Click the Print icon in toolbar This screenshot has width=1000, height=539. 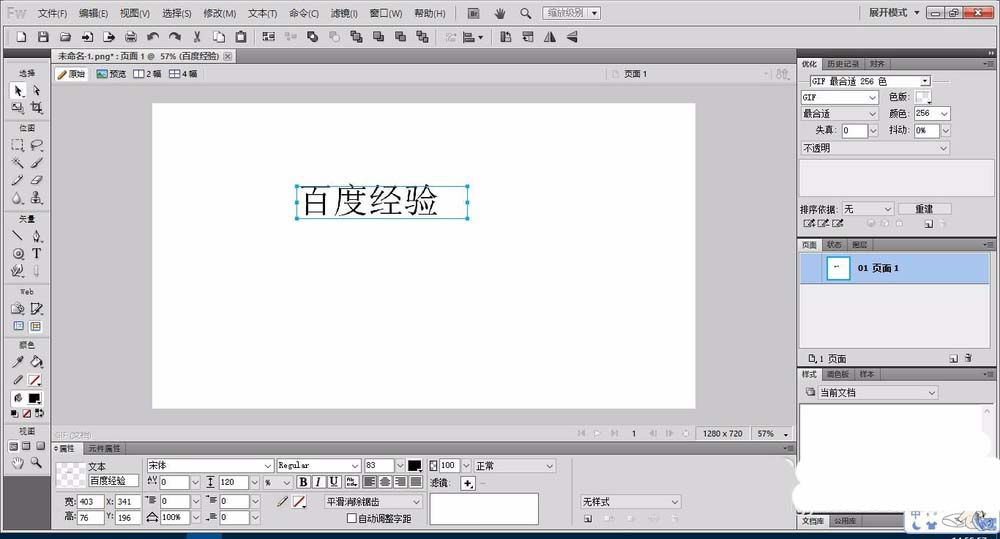[x=131, y=37]
